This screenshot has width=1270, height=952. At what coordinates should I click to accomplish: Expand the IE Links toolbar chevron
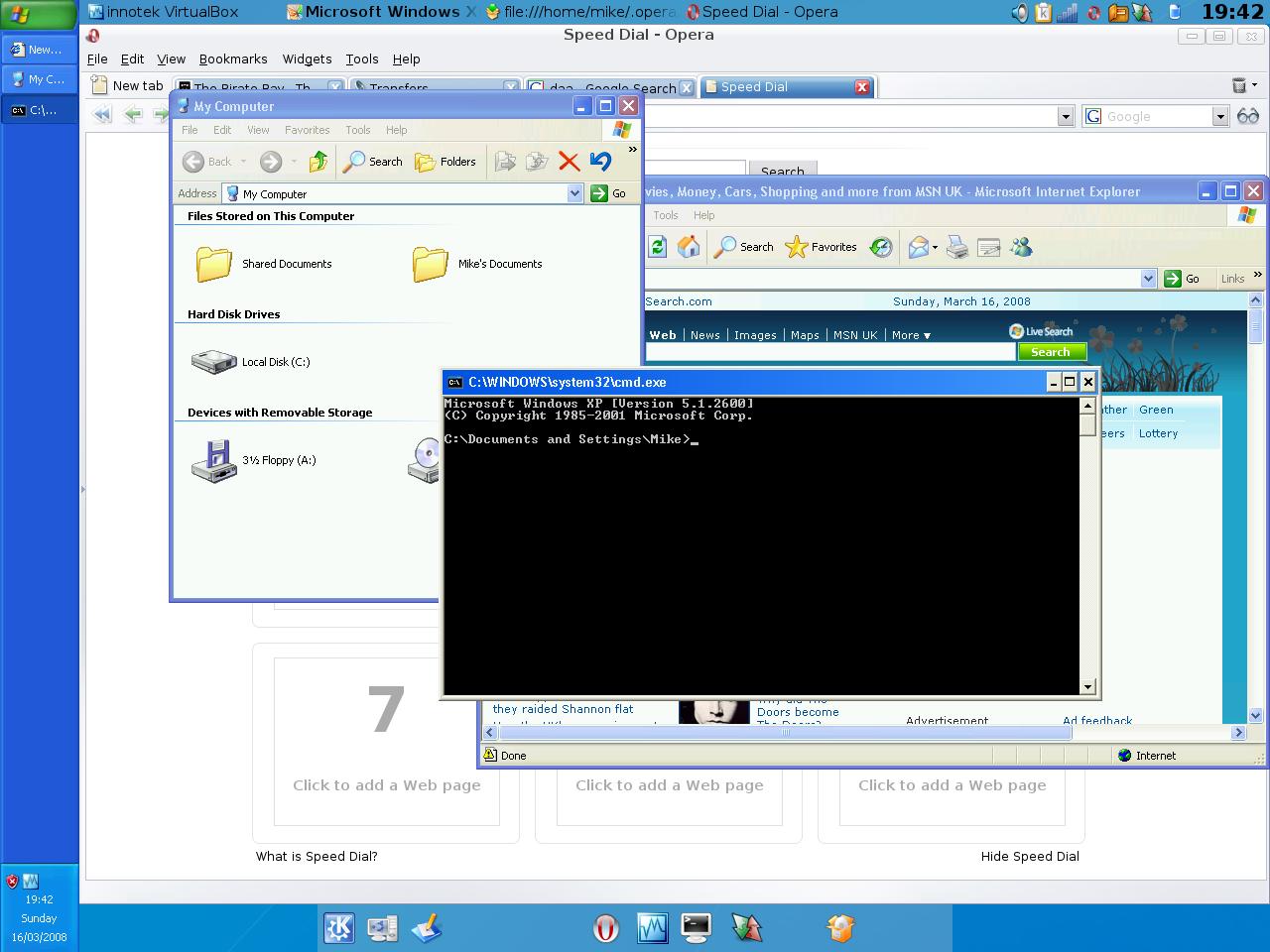click(x=1258, y=275)
